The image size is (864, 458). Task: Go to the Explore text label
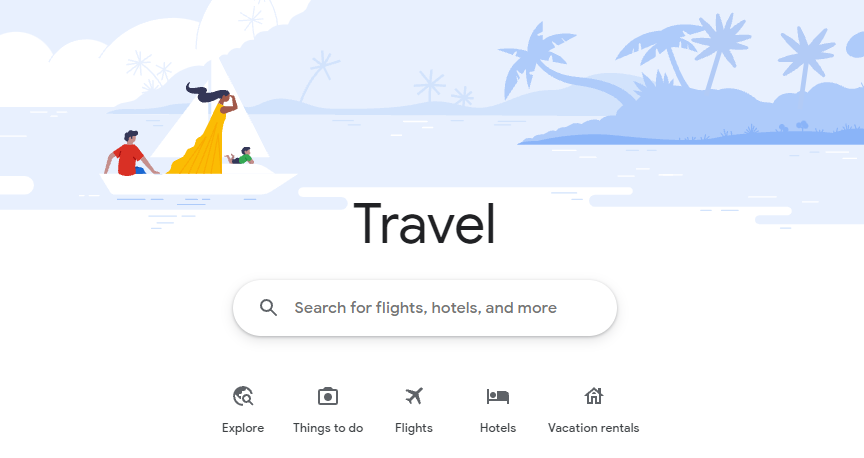(243, 428)
